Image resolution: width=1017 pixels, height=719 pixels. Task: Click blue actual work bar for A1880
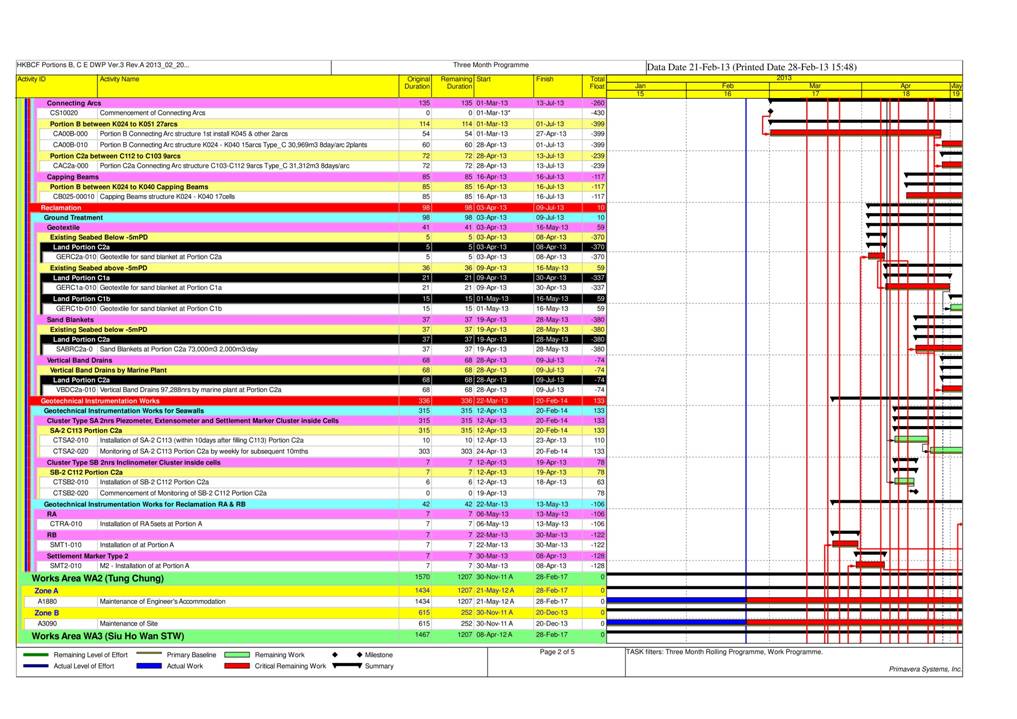[x=676, y=600]
